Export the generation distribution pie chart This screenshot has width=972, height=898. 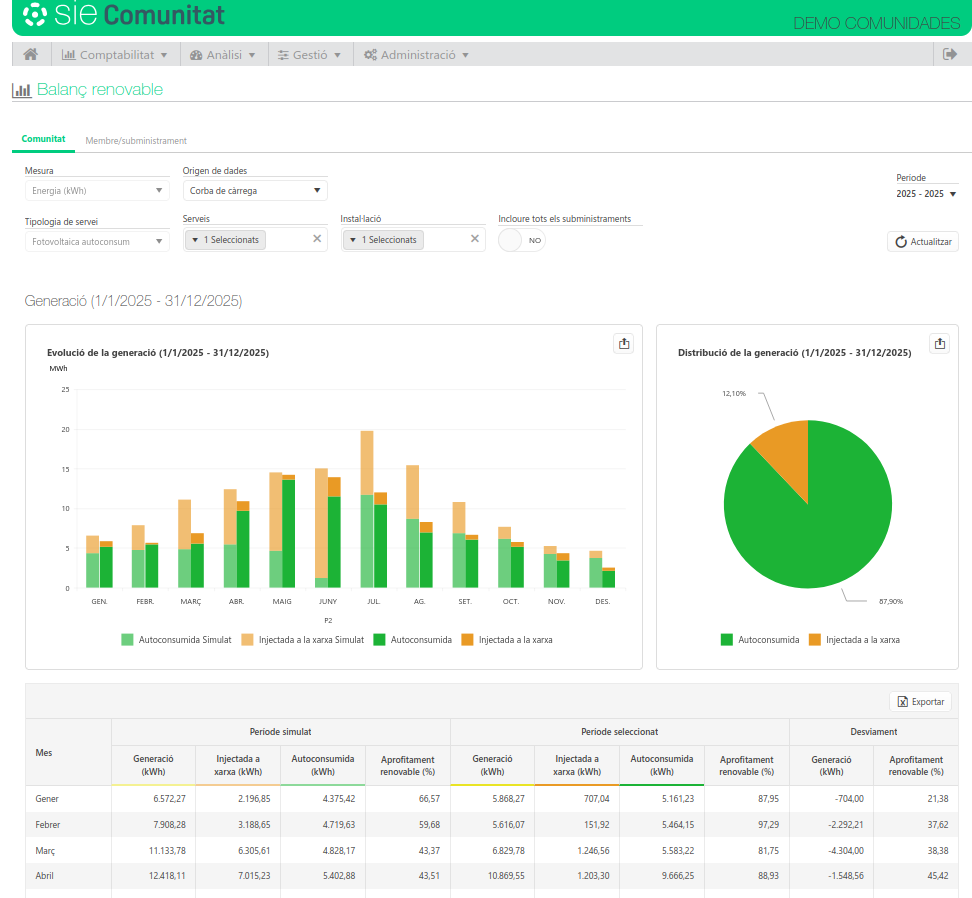939,343
